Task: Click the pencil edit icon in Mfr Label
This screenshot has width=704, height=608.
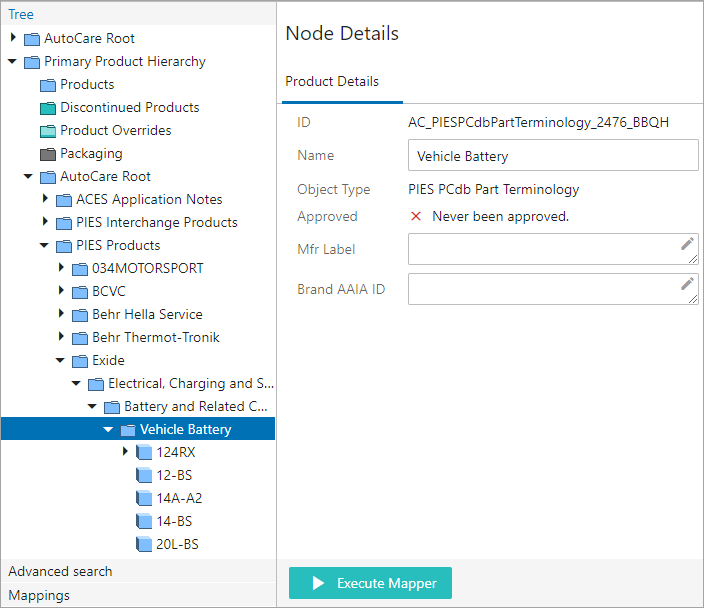Action: click(687, 244)
